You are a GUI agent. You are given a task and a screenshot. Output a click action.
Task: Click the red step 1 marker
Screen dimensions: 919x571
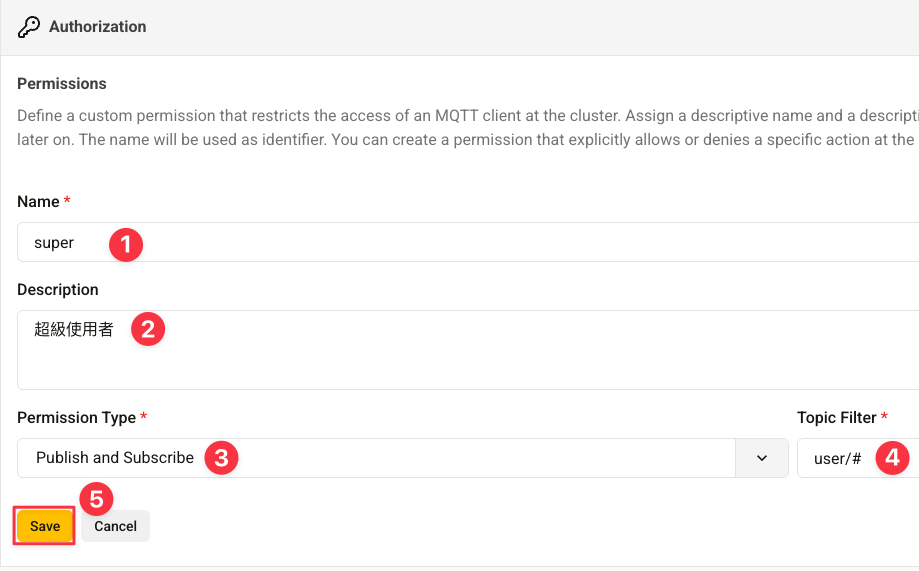(x=126, y=243)
